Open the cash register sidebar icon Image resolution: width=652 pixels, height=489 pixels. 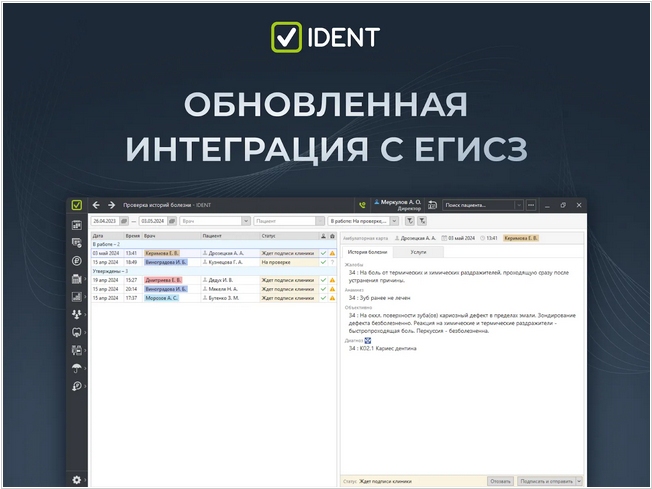pyautogui.click(x=77, y=279)
